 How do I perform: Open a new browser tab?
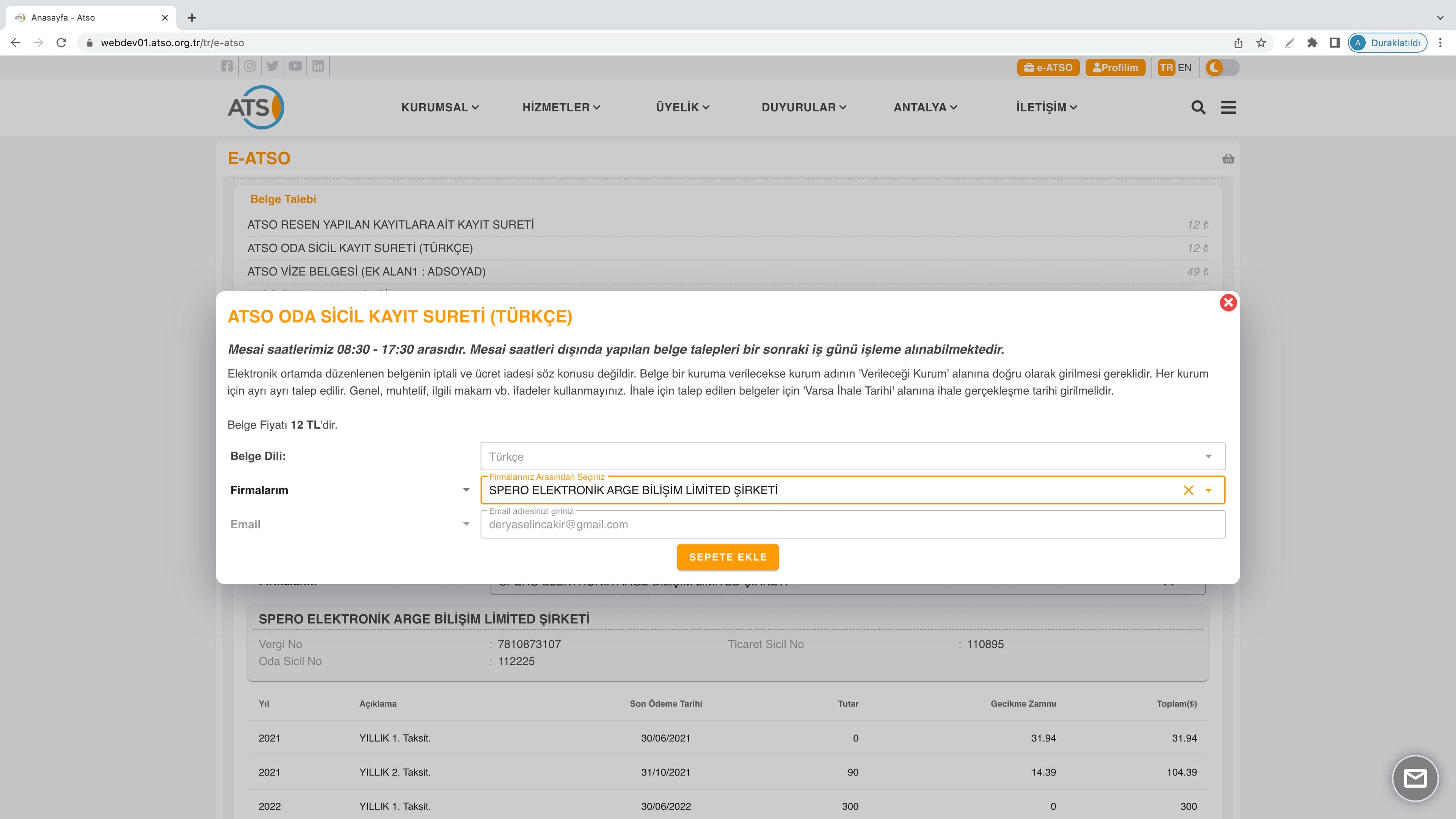click(x=192, y=17)
